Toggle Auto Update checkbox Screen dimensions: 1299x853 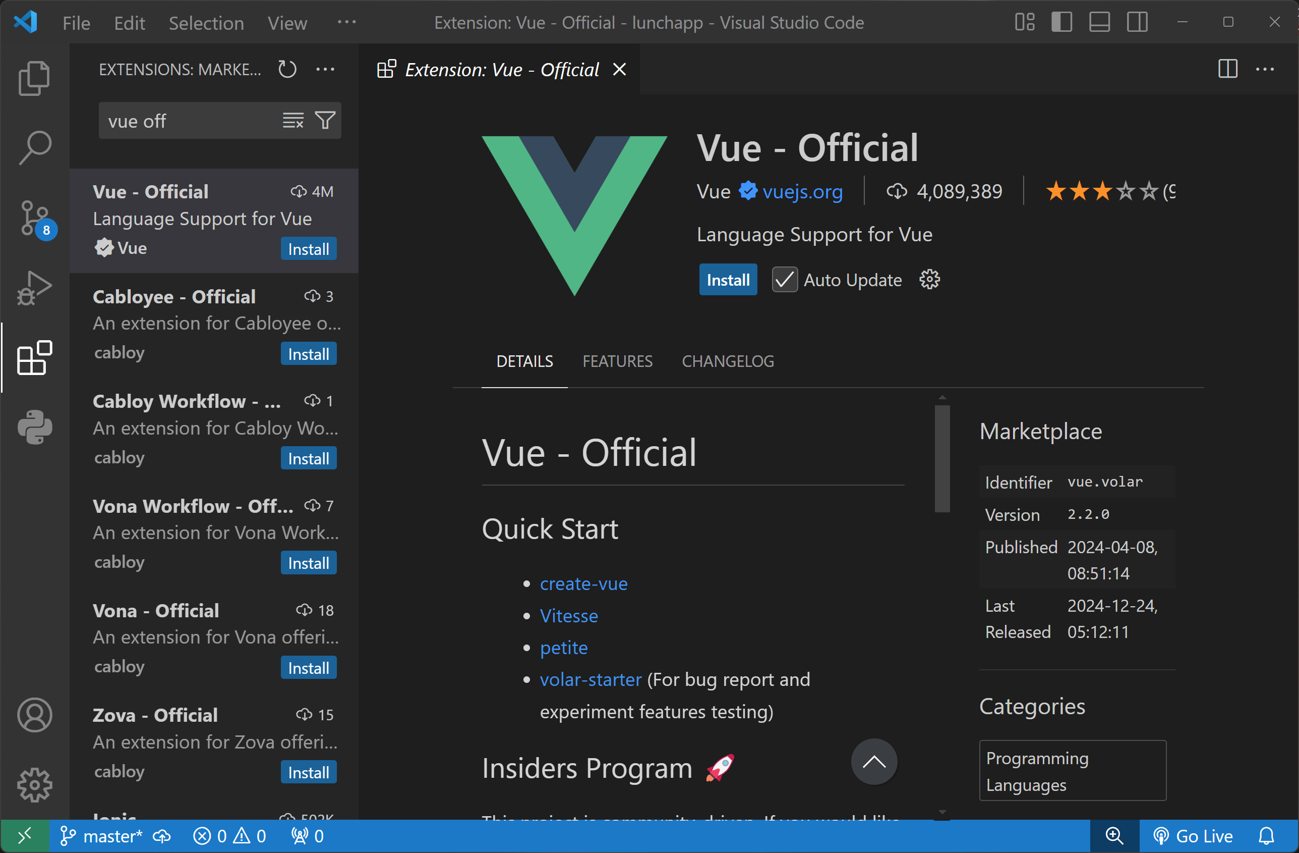coord(785,280)
